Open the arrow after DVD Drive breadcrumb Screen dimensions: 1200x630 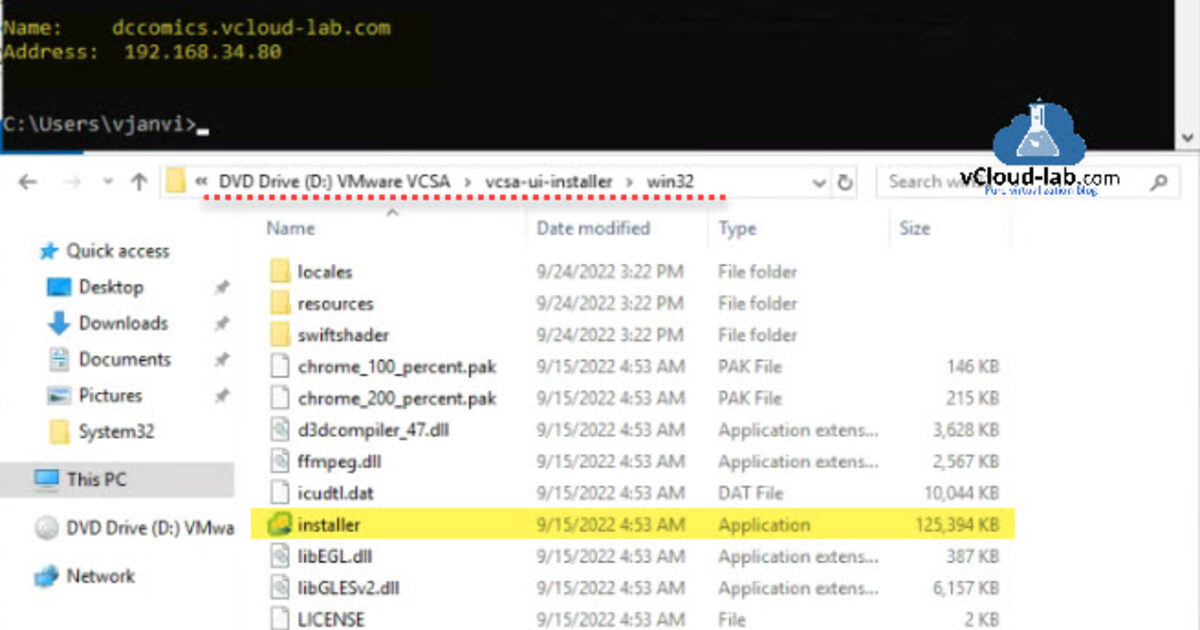468,181
